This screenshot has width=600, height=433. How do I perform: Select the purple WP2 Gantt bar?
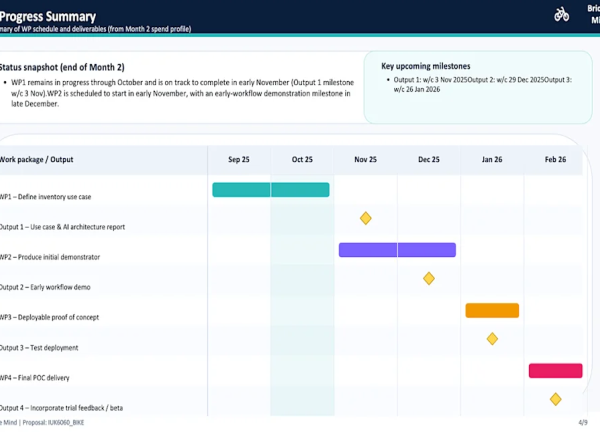coord(397,250)
